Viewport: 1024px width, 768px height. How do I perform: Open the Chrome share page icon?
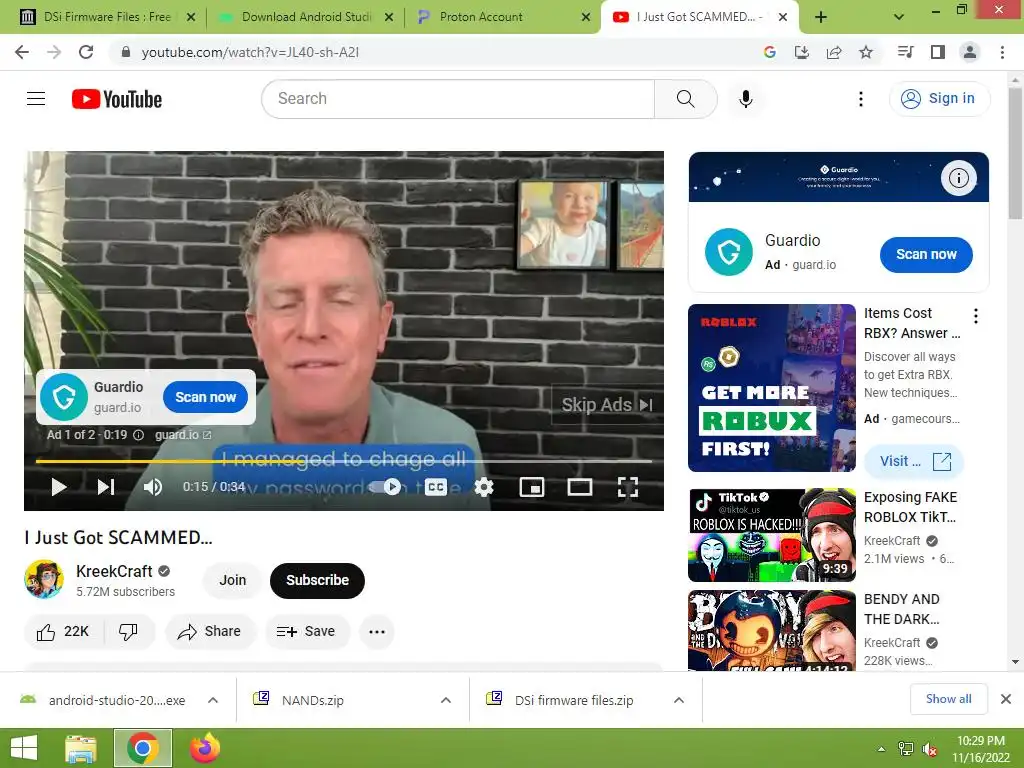[x=834, y=52]
